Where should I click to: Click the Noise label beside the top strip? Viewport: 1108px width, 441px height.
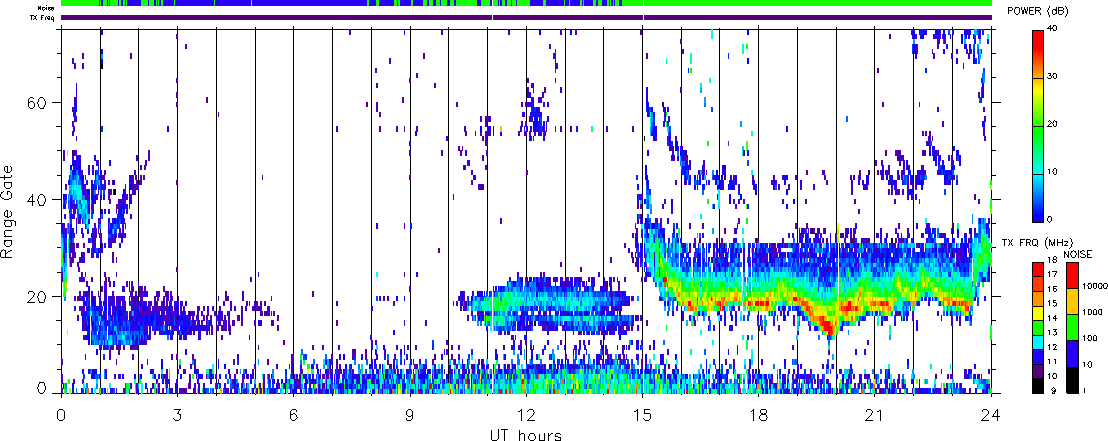tap(47, 8)
